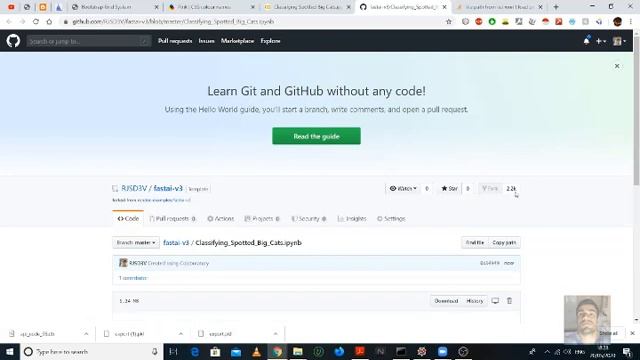Open the 1 contributor link
This screenshot has width=640, height=360.
pyautogui.click(x=133, y=278)
